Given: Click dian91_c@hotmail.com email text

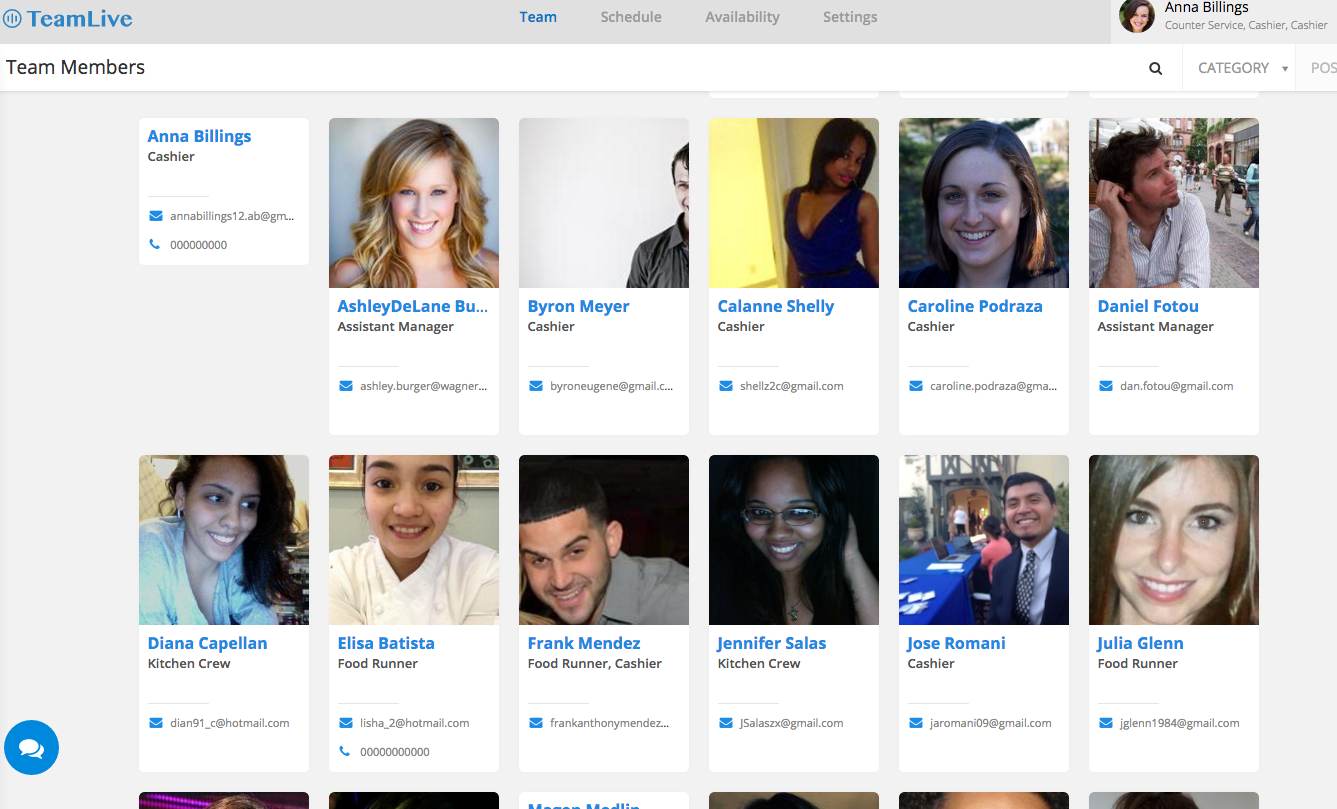Looking at the screenshot, I should [230, 723].
